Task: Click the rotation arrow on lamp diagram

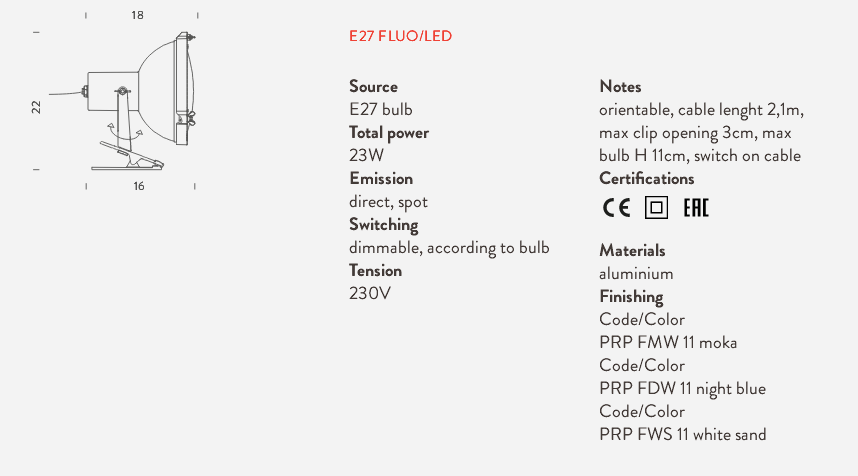Action: pos(125,132)
